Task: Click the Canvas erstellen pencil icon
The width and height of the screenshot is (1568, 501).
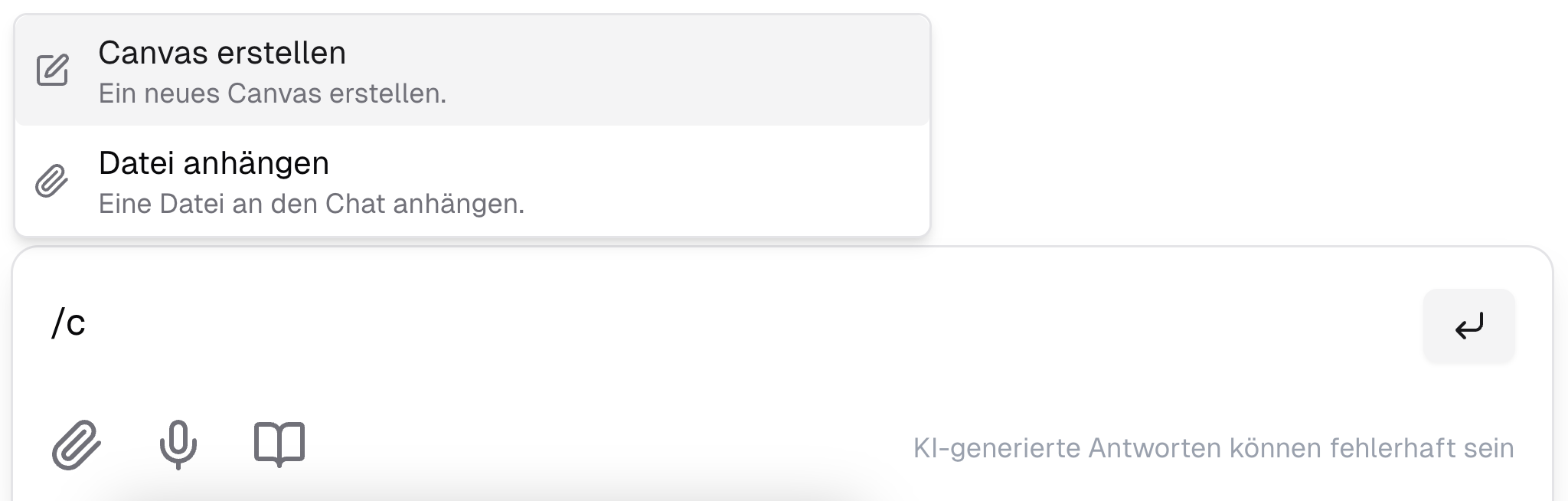Action: (x=51, y=69)
